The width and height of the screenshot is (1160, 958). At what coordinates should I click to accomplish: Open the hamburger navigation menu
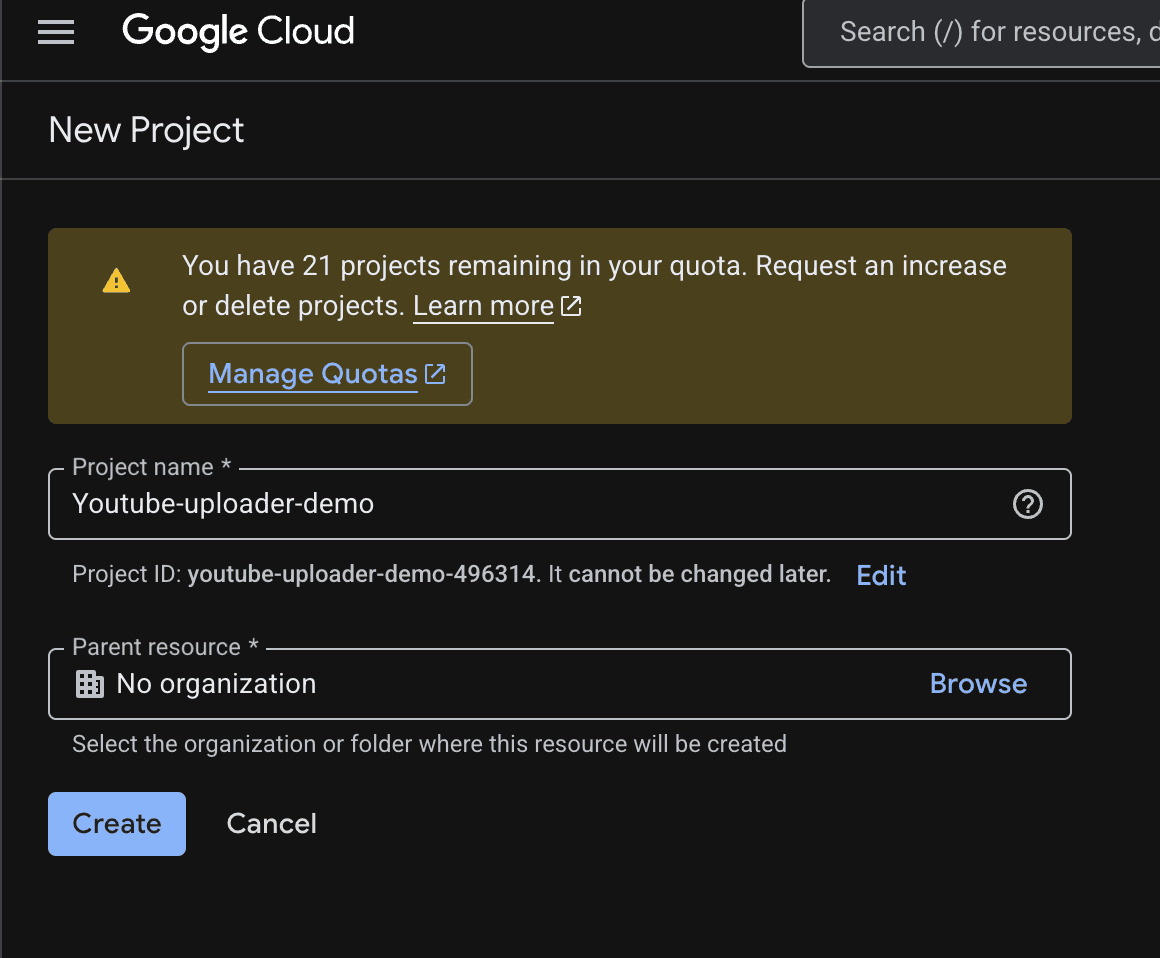point(55,32)
